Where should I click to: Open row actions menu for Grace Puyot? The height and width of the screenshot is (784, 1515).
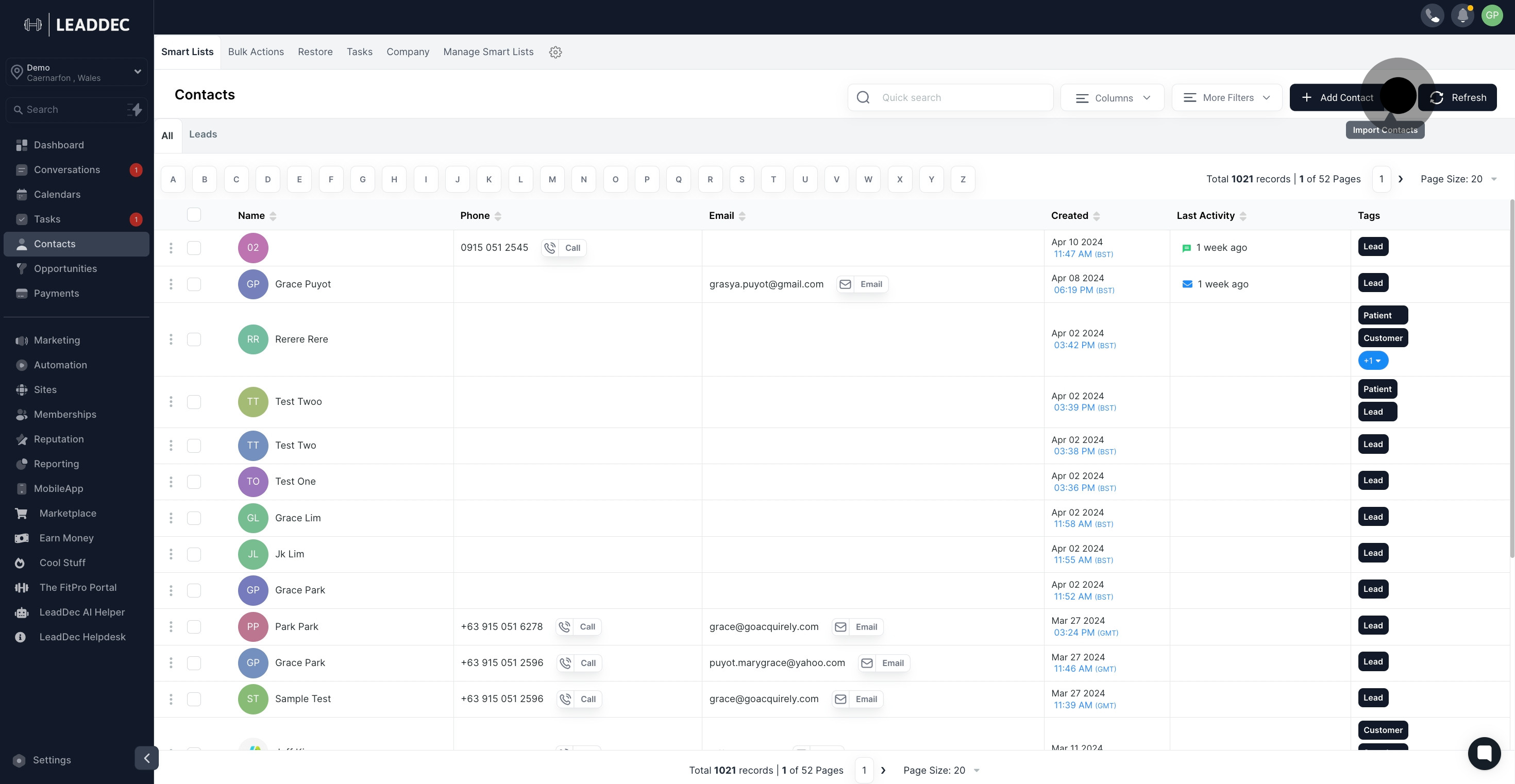tap(171, 284)
